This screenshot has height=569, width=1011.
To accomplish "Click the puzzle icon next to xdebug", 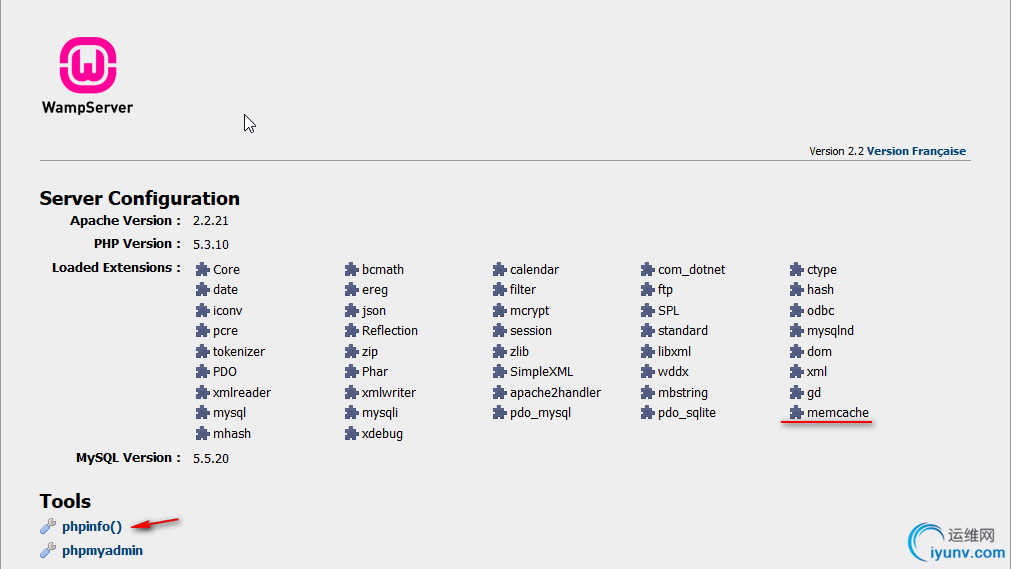I will pyautogui.click(x=351, y=434).
